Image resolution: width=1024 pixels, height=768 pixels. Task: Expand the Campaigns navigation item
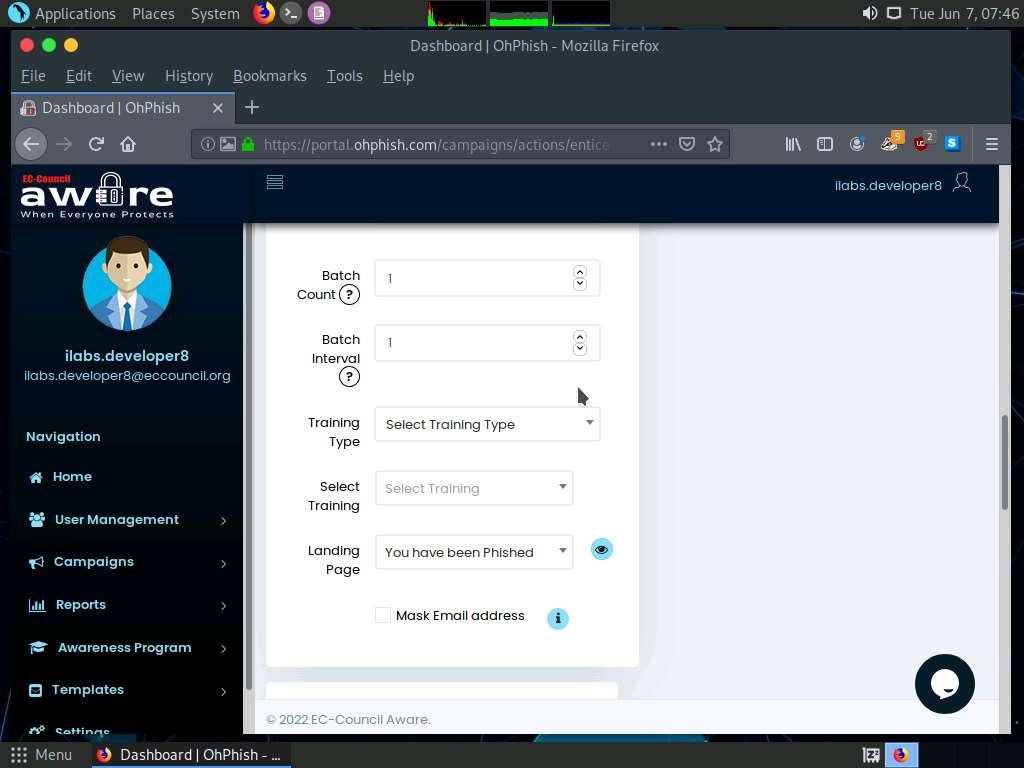click(127, 562)
